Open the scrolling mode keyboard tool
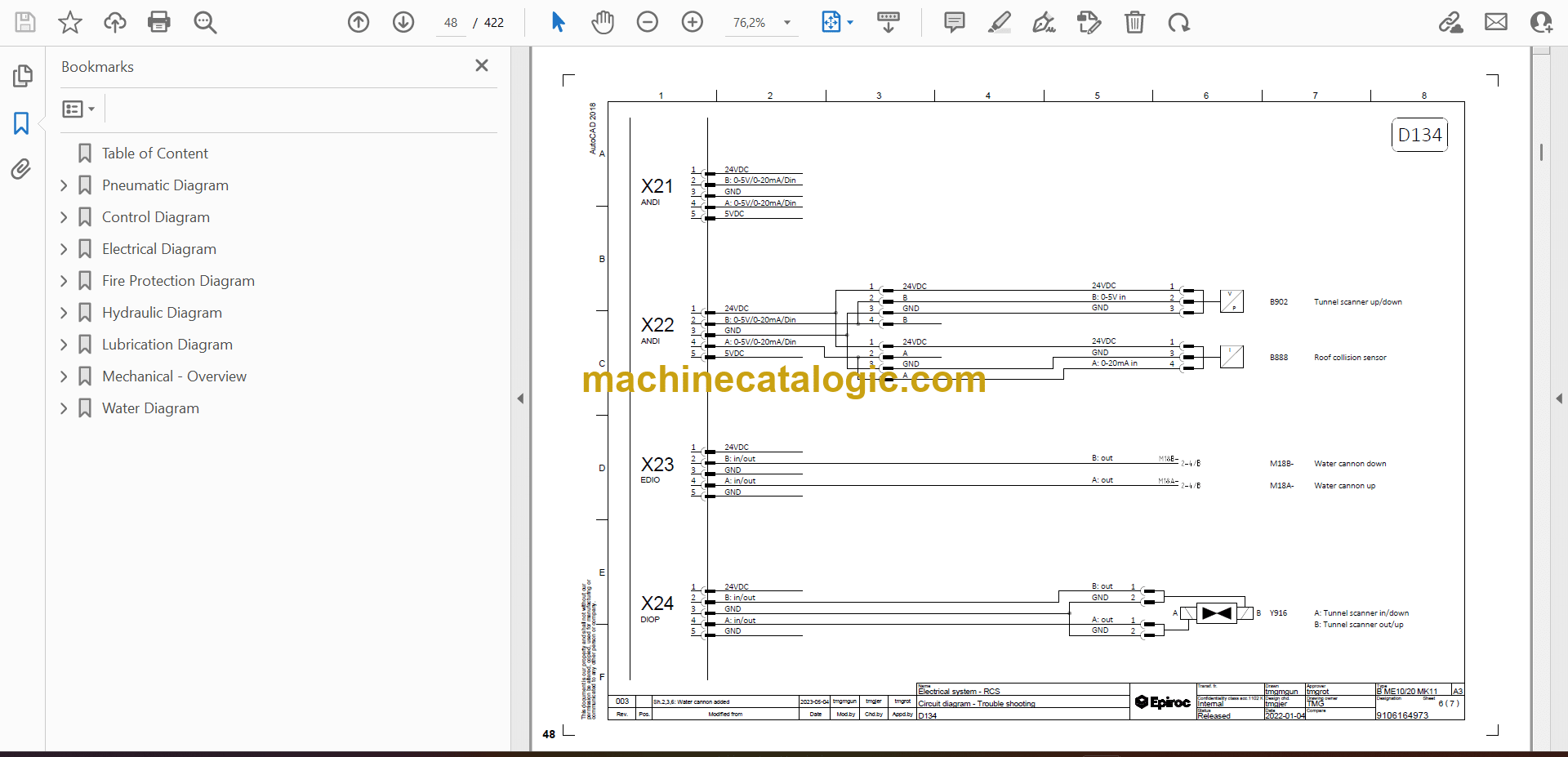Screen dimensions: 1568x757 889,22
